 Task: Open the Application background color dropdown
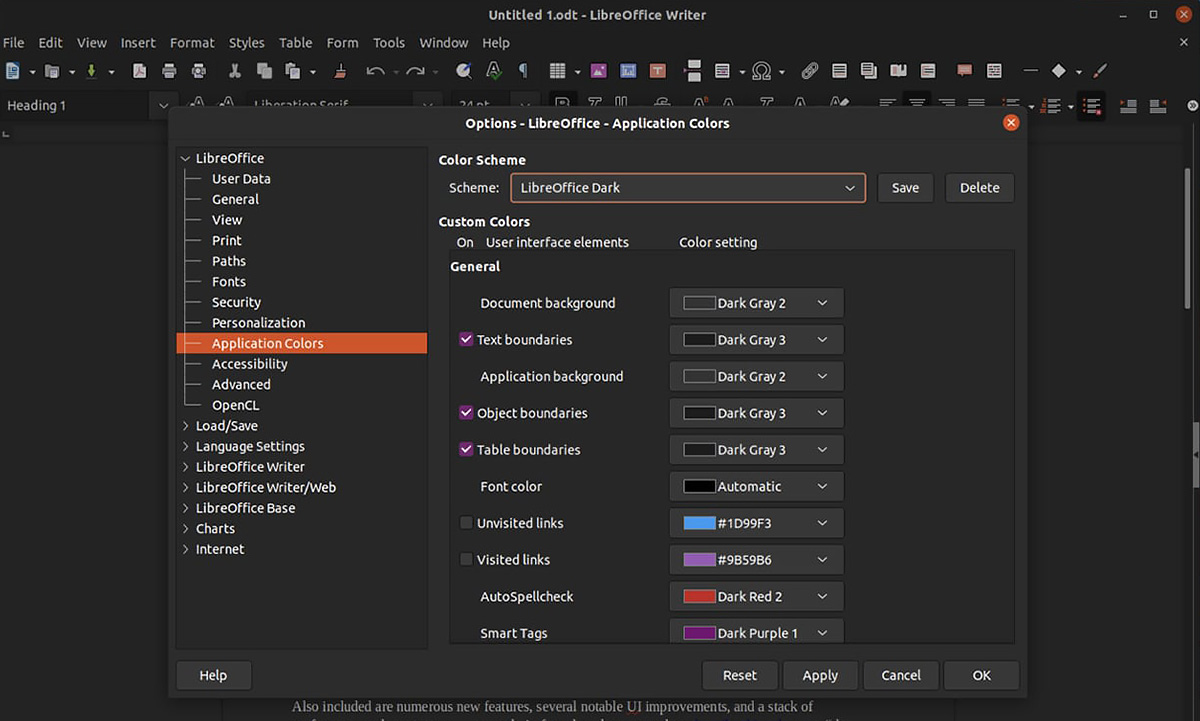(756, 376)
